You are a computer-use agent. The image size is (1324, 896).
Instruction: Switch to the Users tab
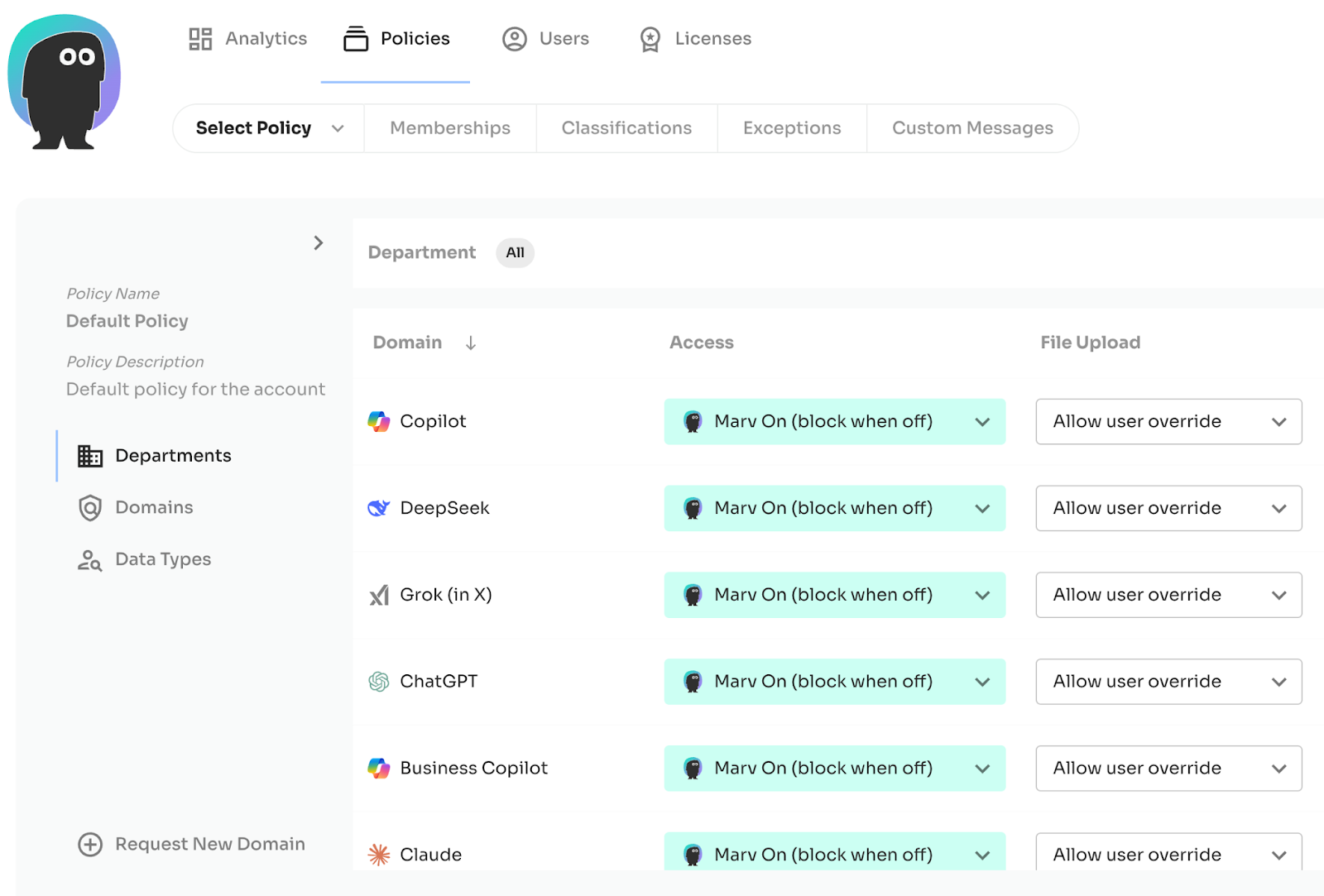pyautogui.click(x=545, y=39)
